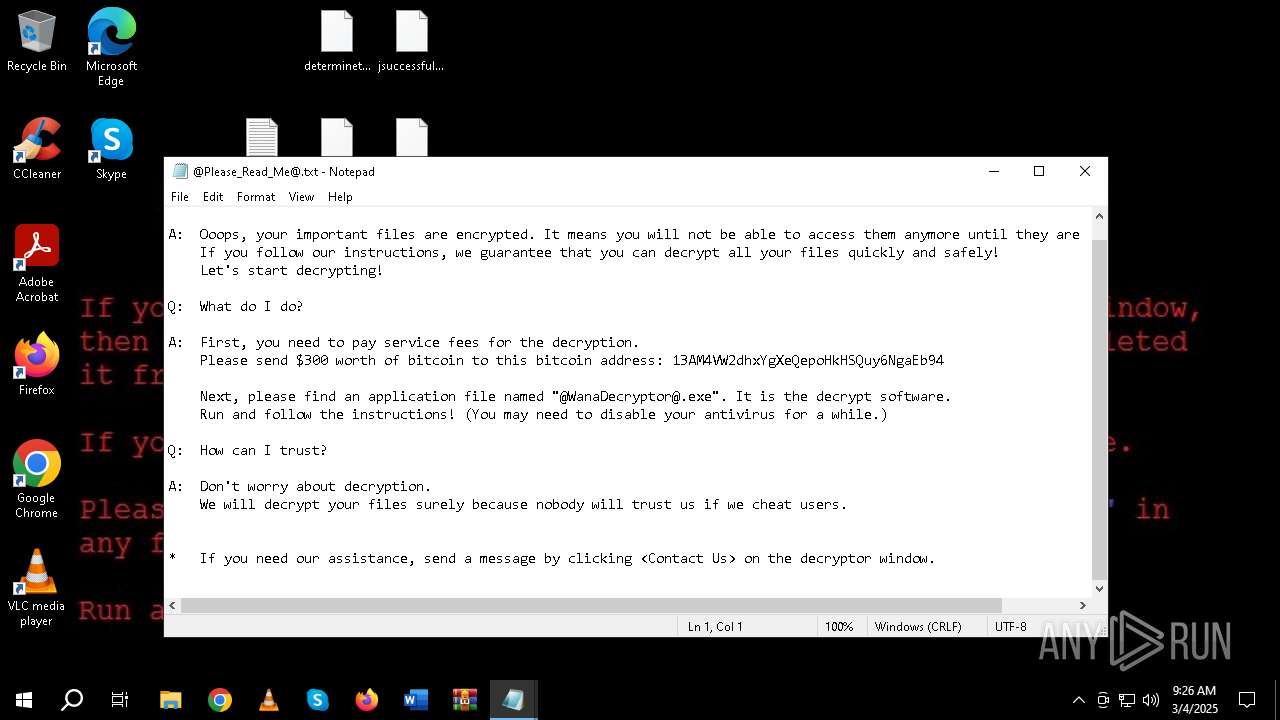Click the "Let's start decrypting!" line
The image size is (1280, 720).
[x=291, y=270]
